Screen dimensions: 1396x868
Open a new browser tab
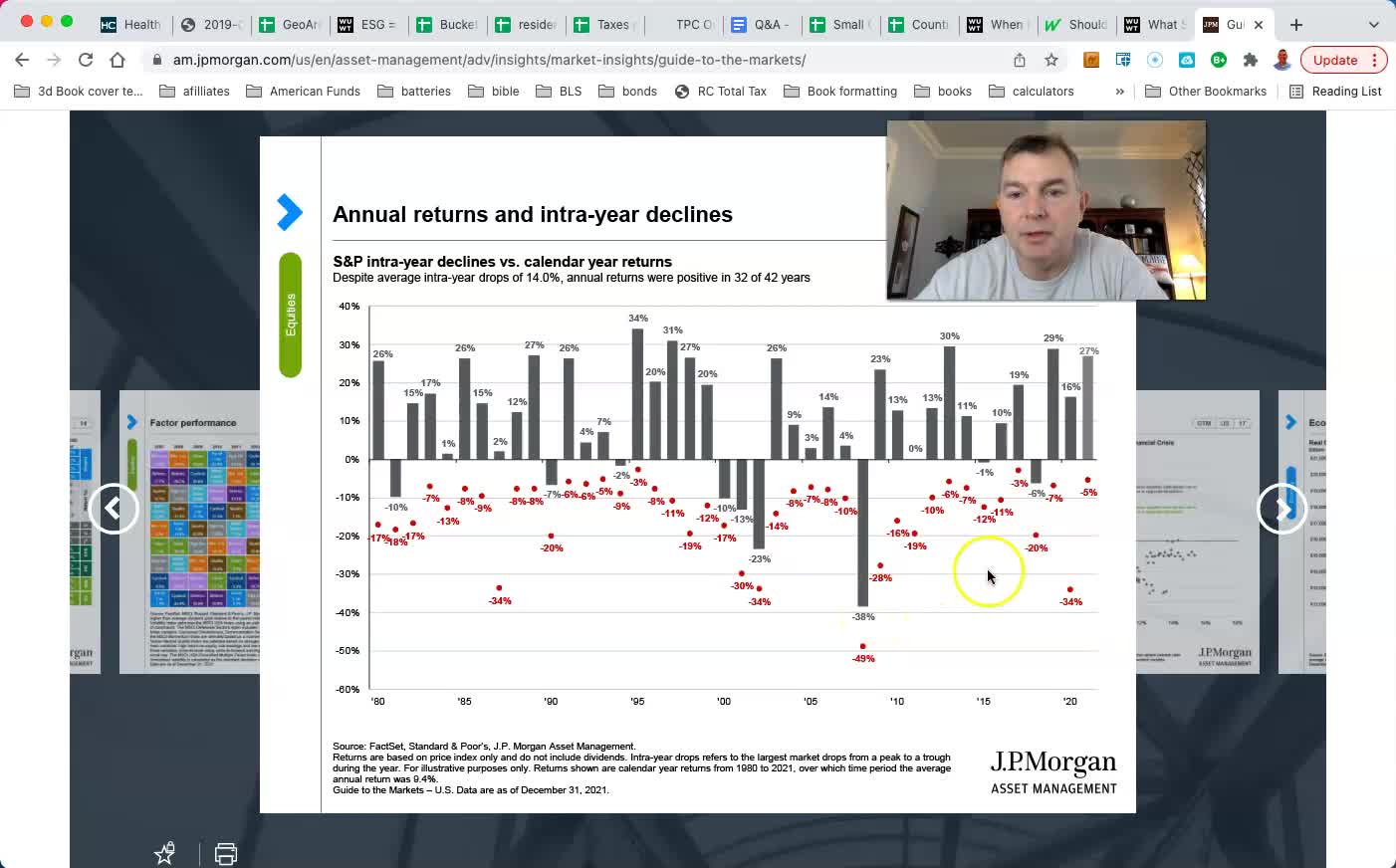pyautogui.click(x=1296, y=24)
